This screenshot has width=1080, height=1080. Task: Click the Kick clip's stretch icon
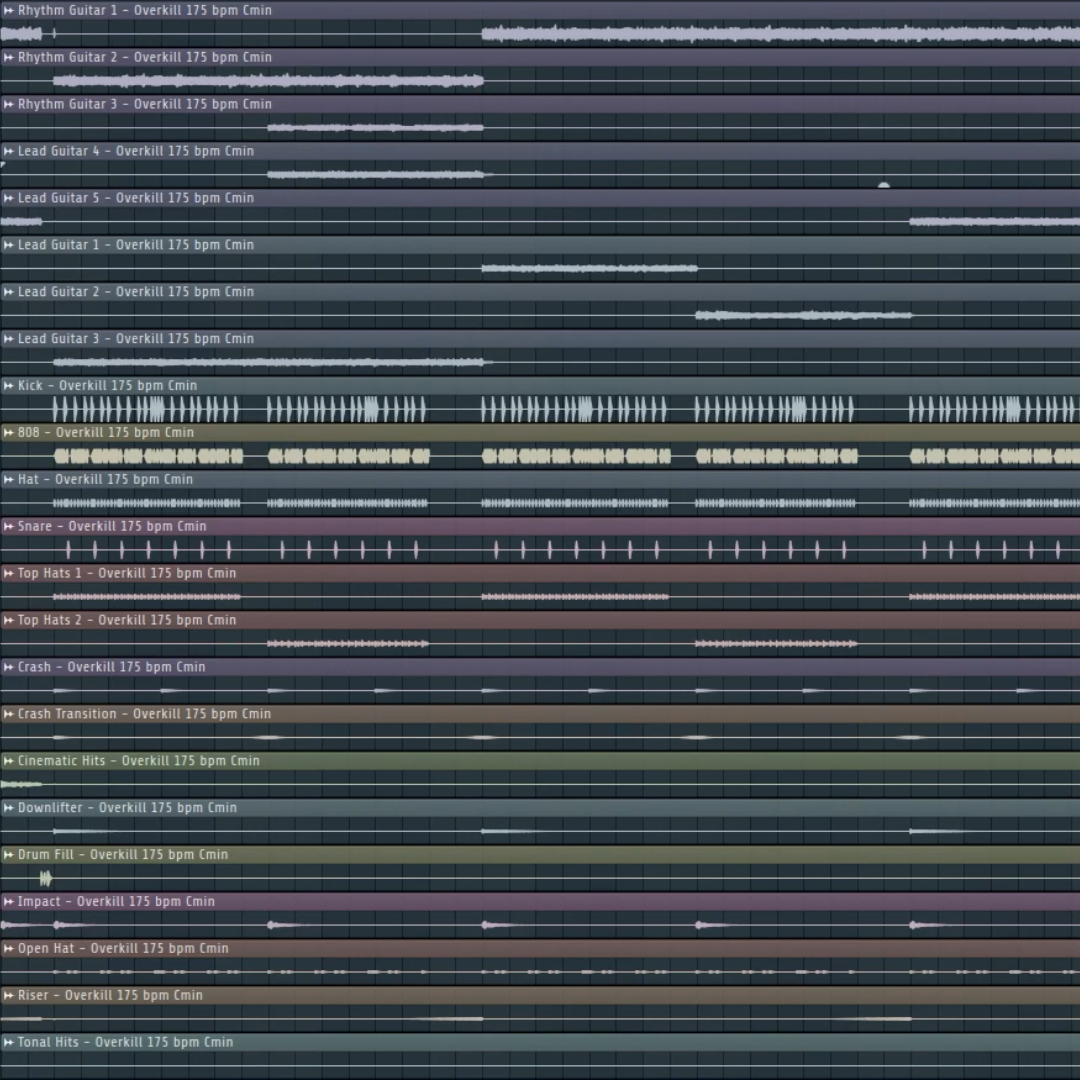(9, 386)
